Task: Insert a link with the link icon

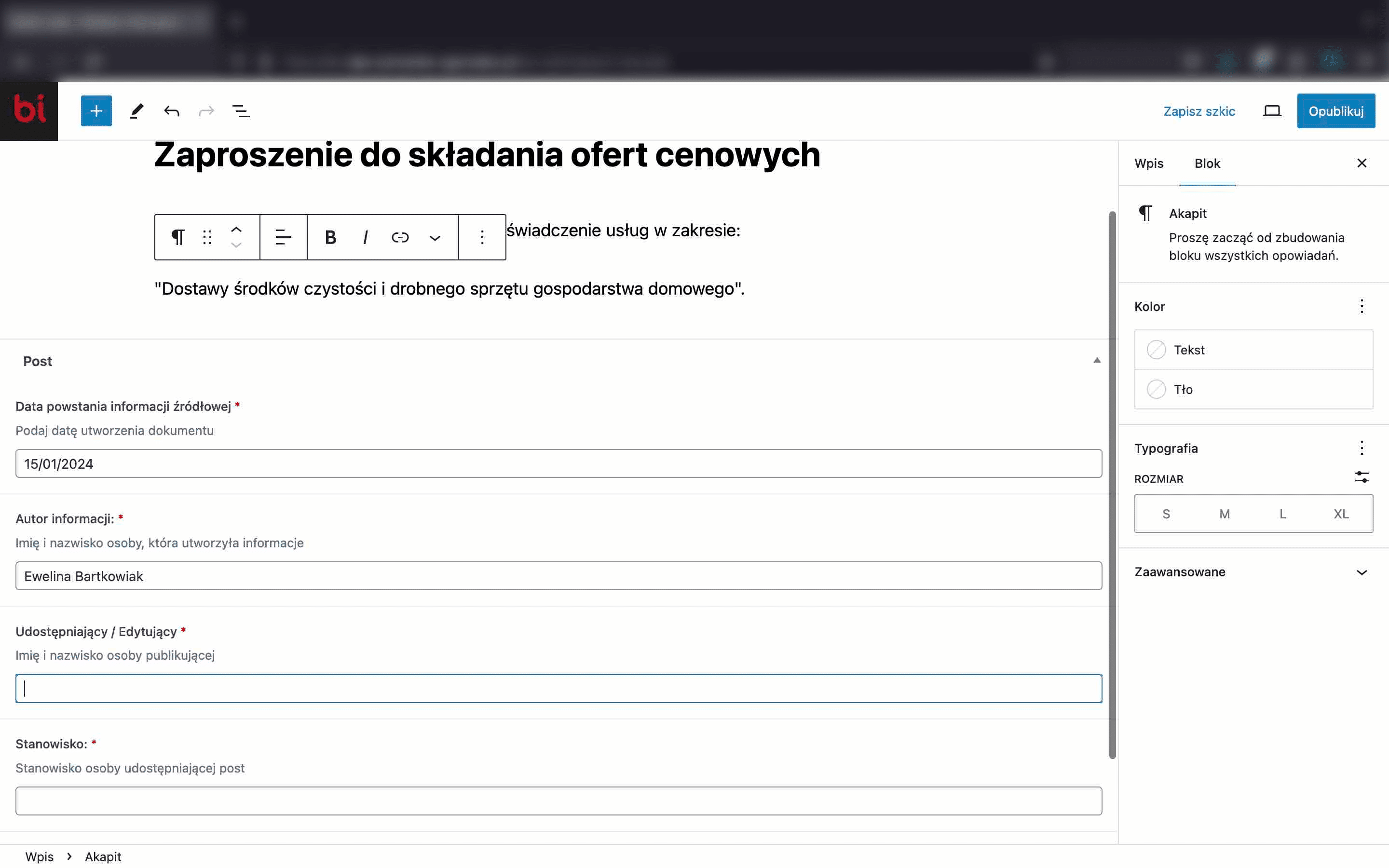Action: coord(400,237)
